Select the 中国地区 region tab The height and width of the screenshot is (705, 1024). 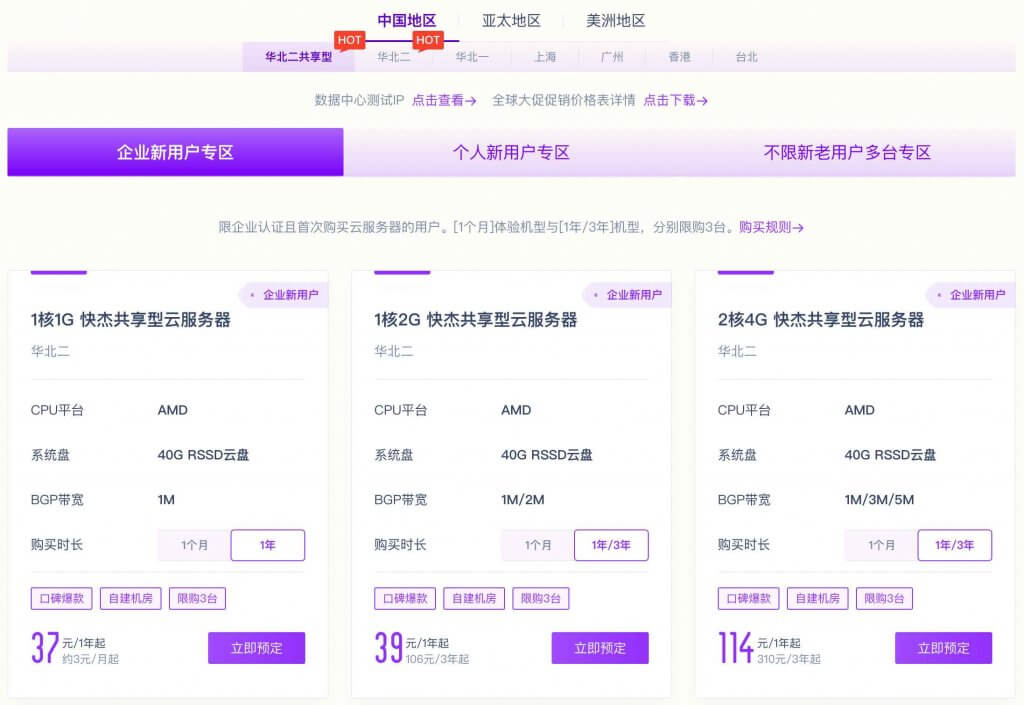click(406, 20)
